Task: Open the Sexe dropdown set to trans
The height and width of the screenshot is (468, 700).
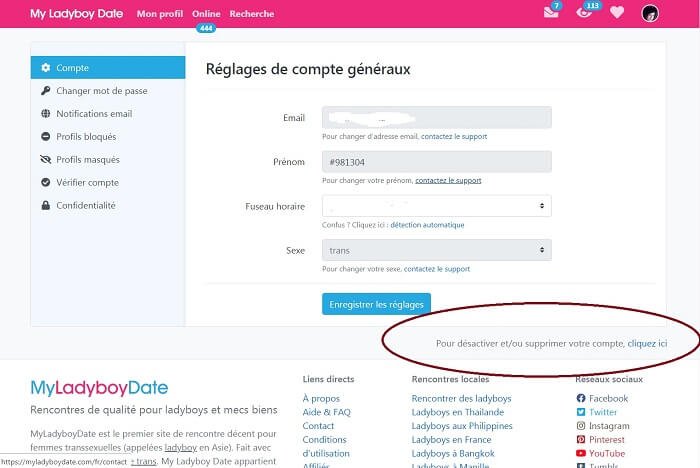Action: click(x=436, y=250)
